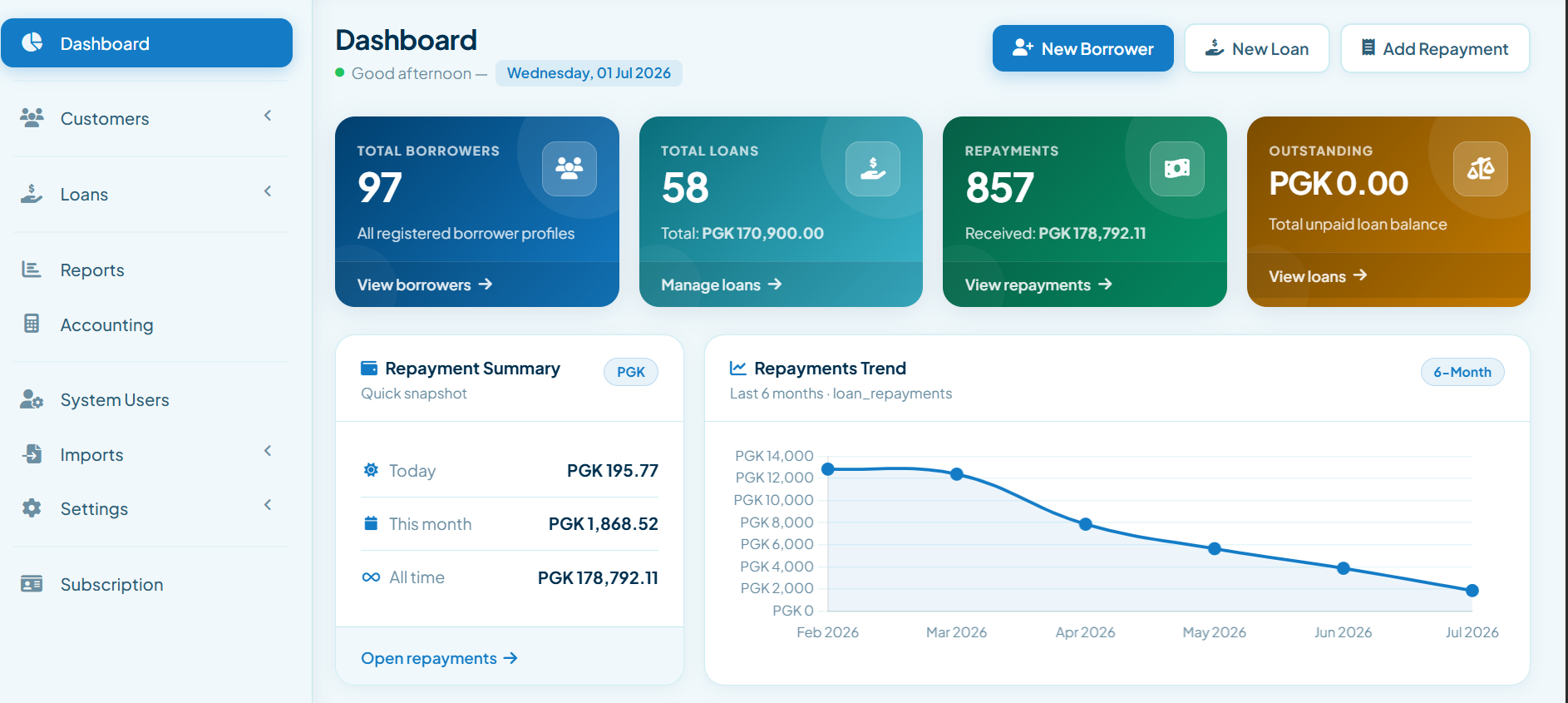Click the Dashboard pie-chart icon in sidebar
Image resolution: width=1568 pixels, height=703 pixels.
pos(32,42)
